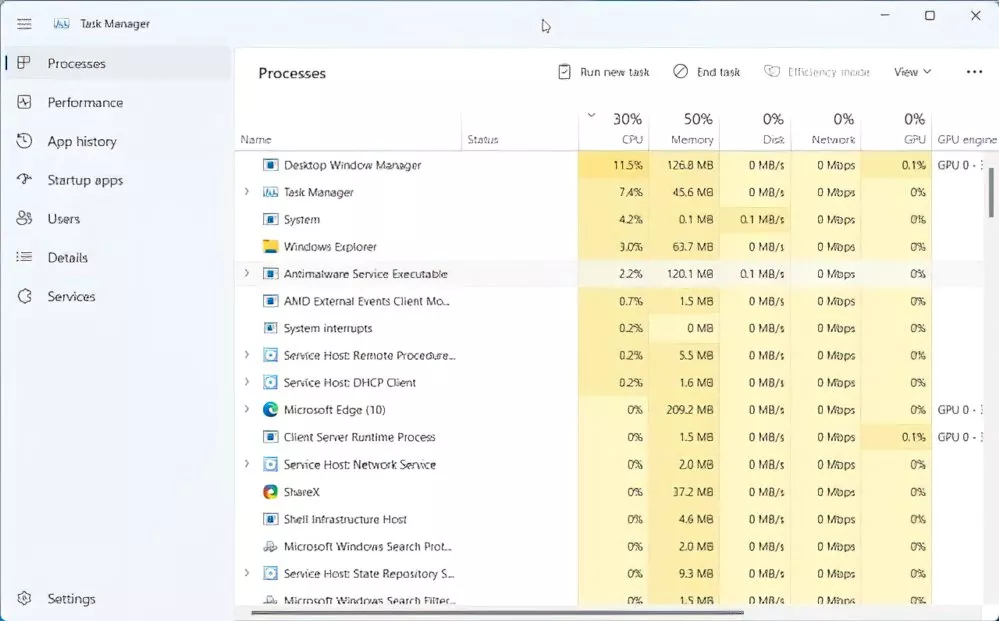Click the Desktop Window Manager process icon
The height and width of the screenshot is (621, 999).
(270, 165)
